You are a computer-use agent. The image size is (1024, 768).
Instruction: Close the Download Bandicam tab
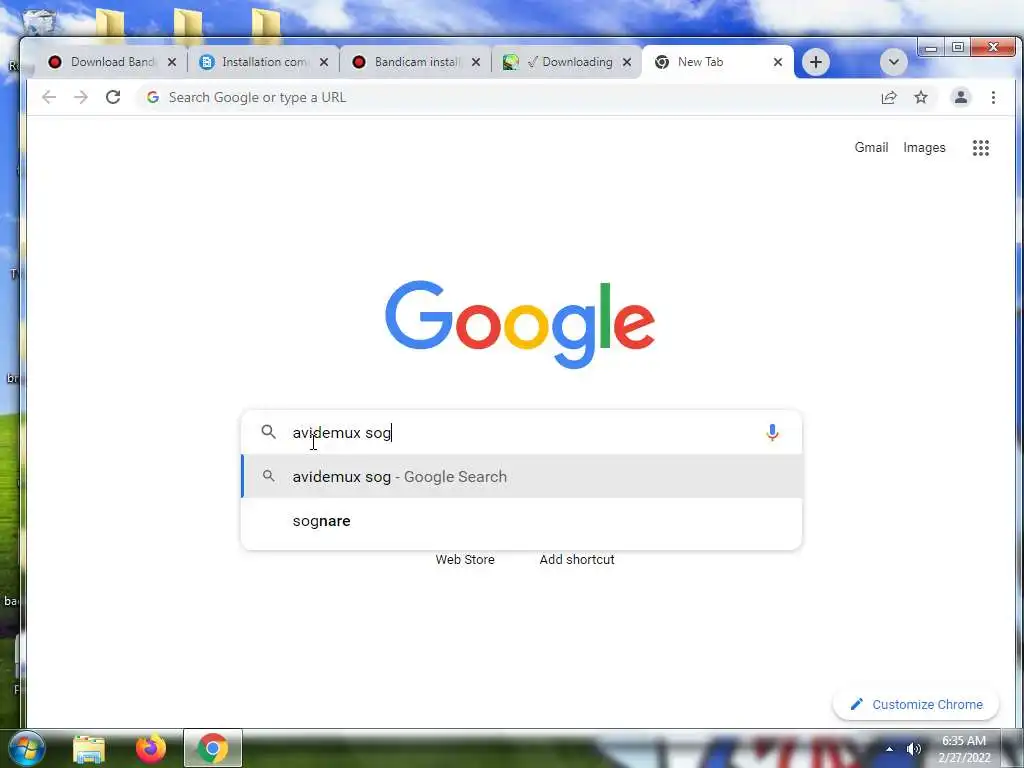172,62
